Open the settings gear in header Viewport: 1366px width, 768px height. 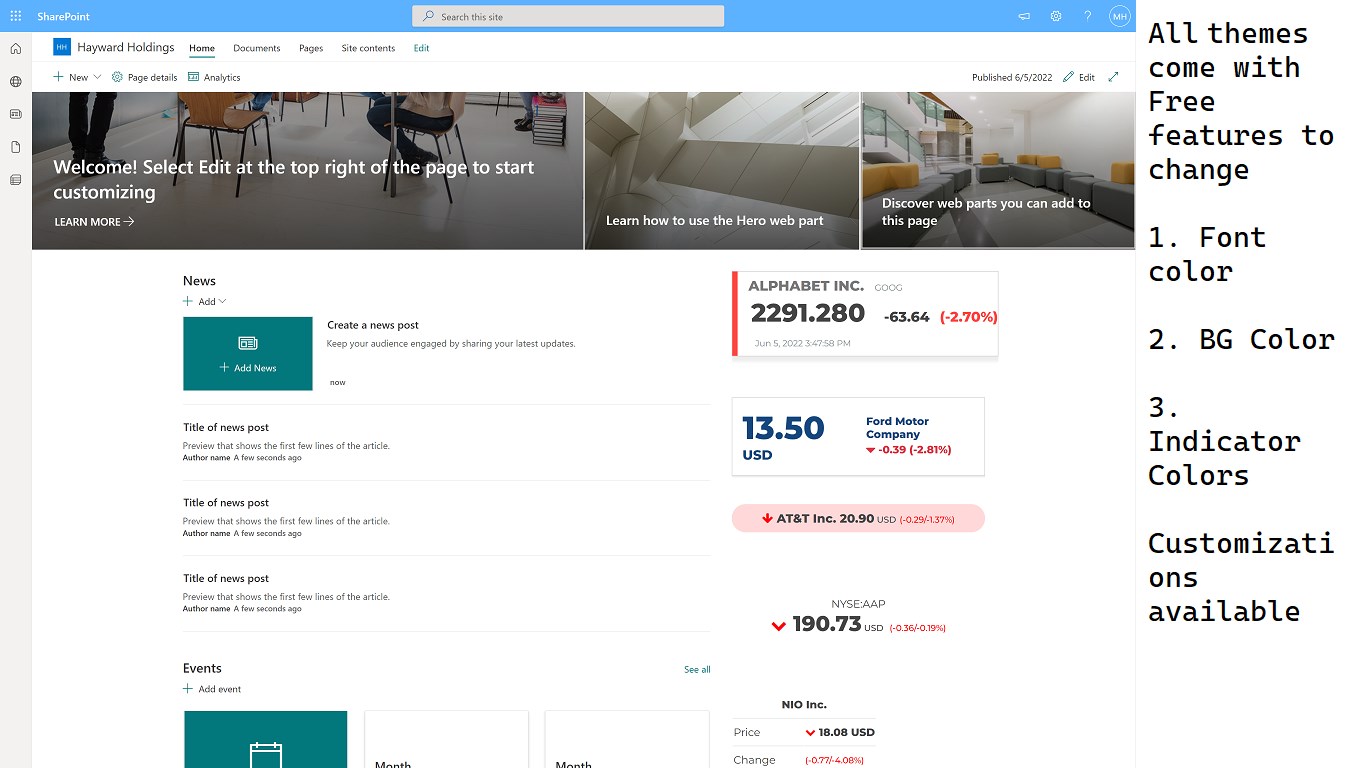coord(1056,16)
